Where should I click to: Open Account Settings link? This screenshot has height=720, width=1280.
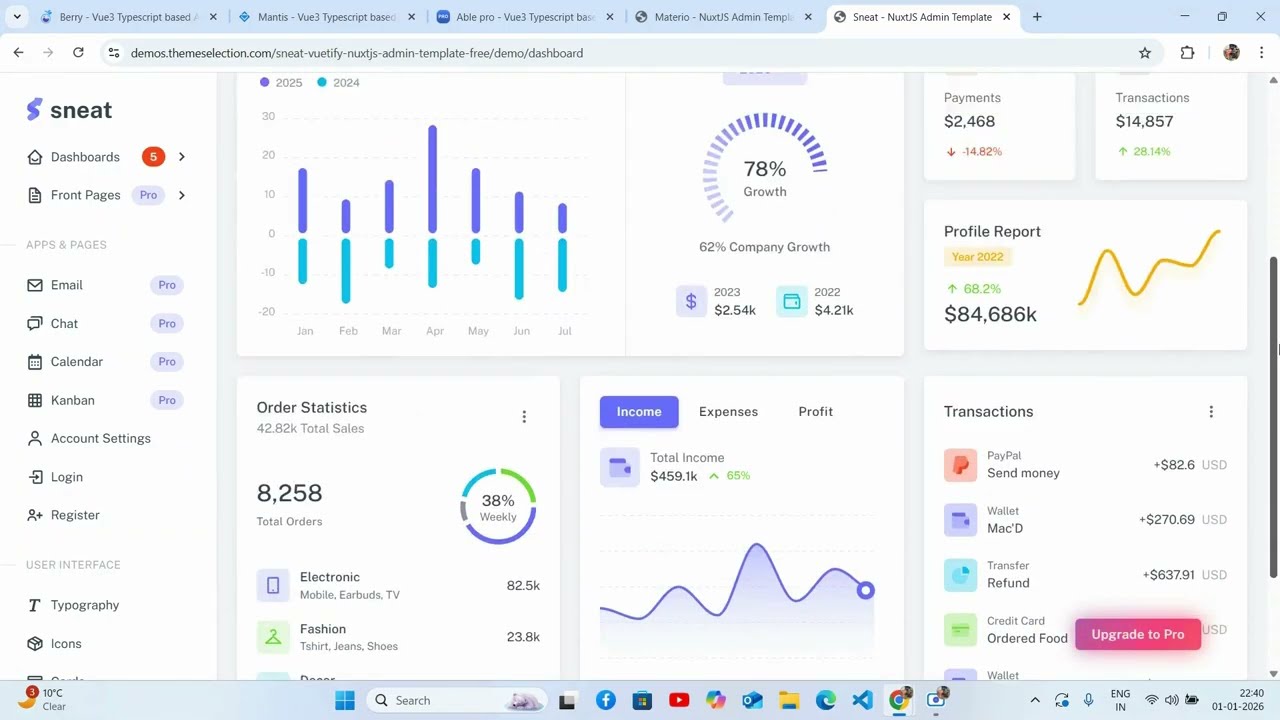(x=101, y=438)
